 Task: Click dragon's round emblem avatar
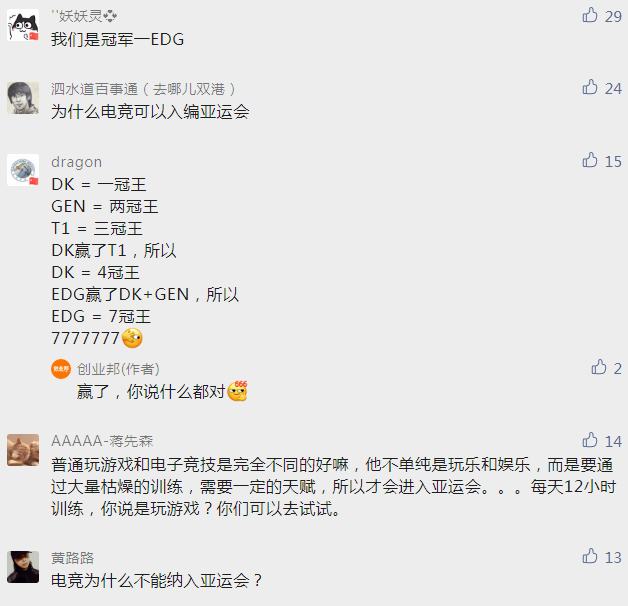click(23, 170)
